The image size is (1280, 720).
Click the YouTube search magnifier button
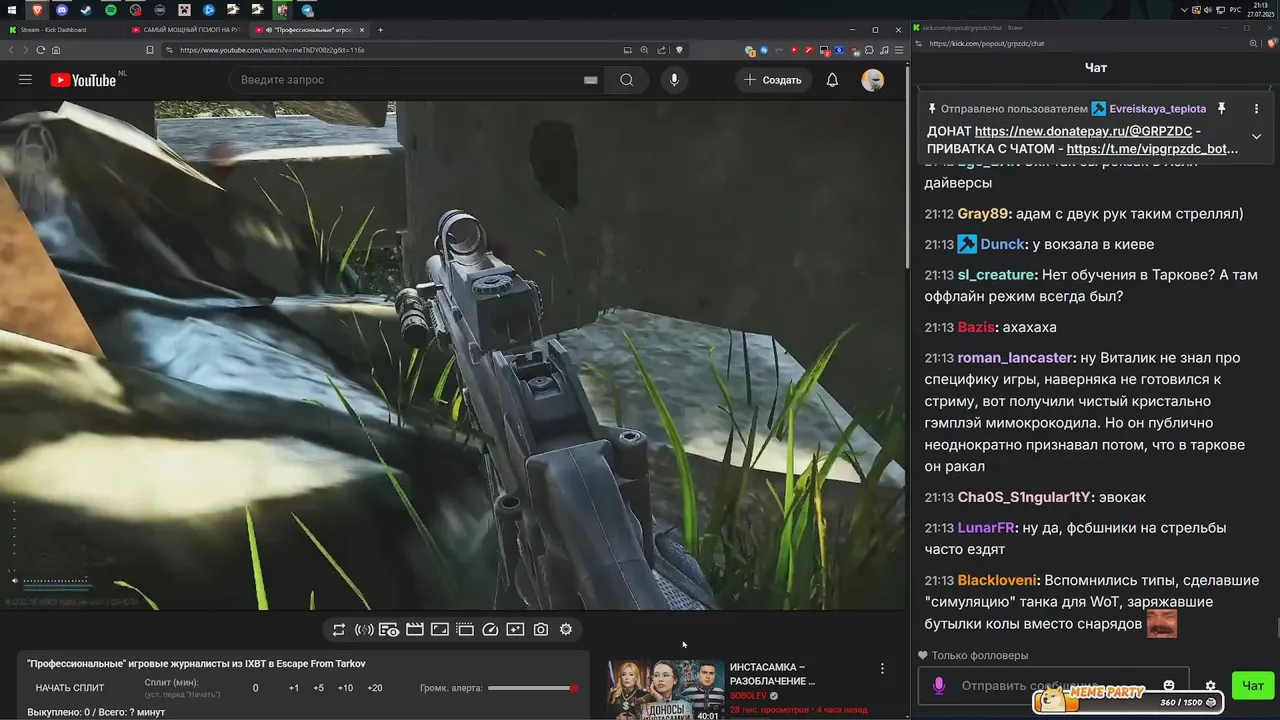(x=627, y=80)
